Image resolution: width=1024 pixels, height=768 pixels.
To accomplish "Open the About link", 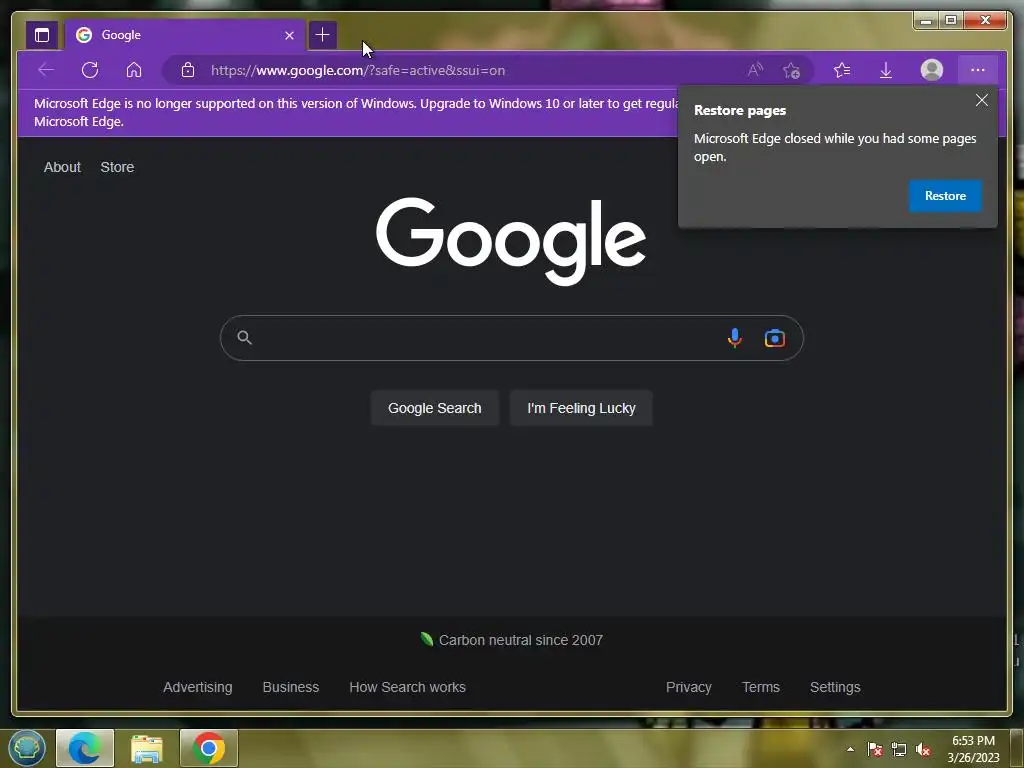I will click(62, 167).
